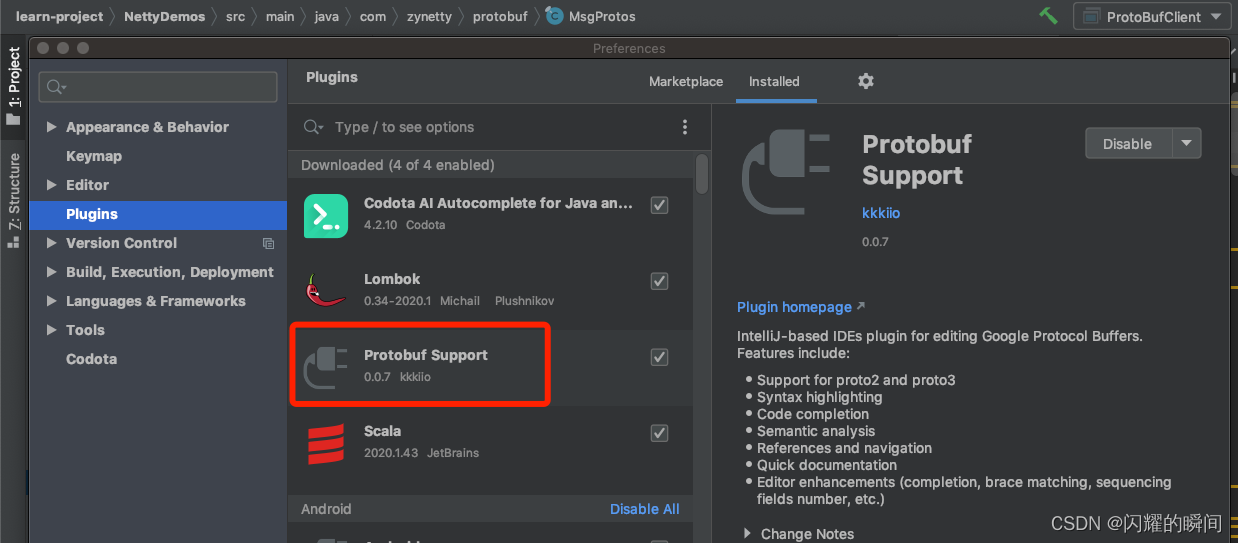
Task: Uncheck the Codota AI Autocomplete plugin
Action: pyautogui.click(x=659, y=205)
